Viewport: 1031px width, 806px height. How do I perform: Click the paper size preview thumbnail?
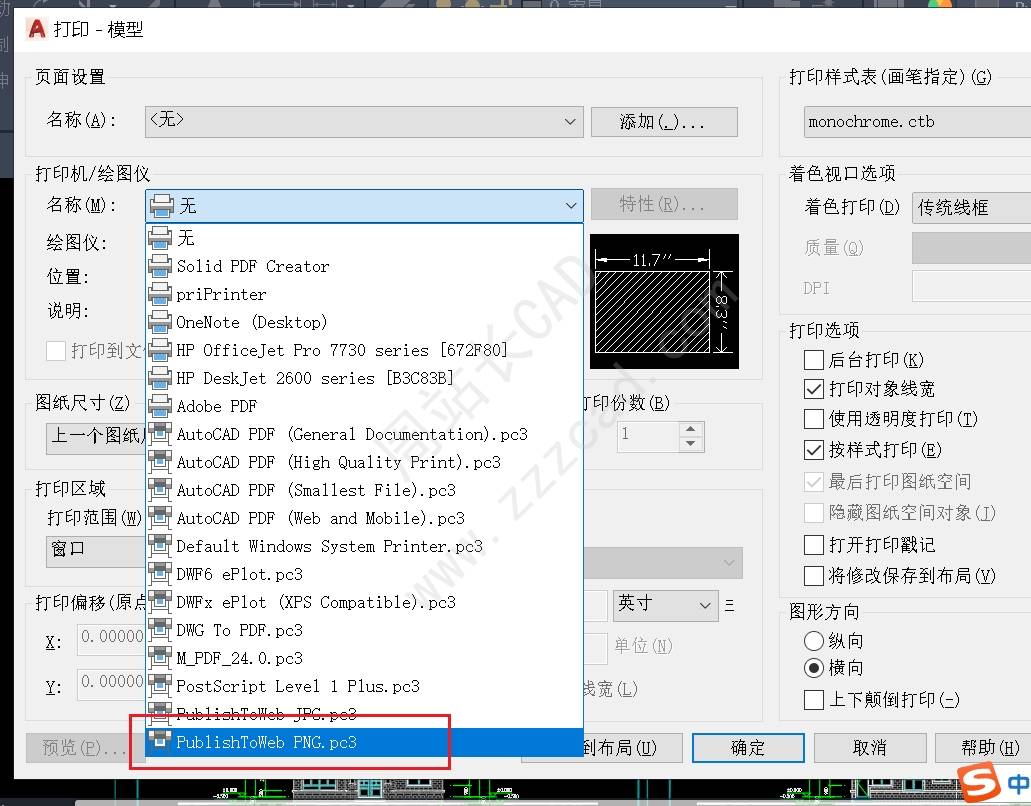(x=664, y=301)
